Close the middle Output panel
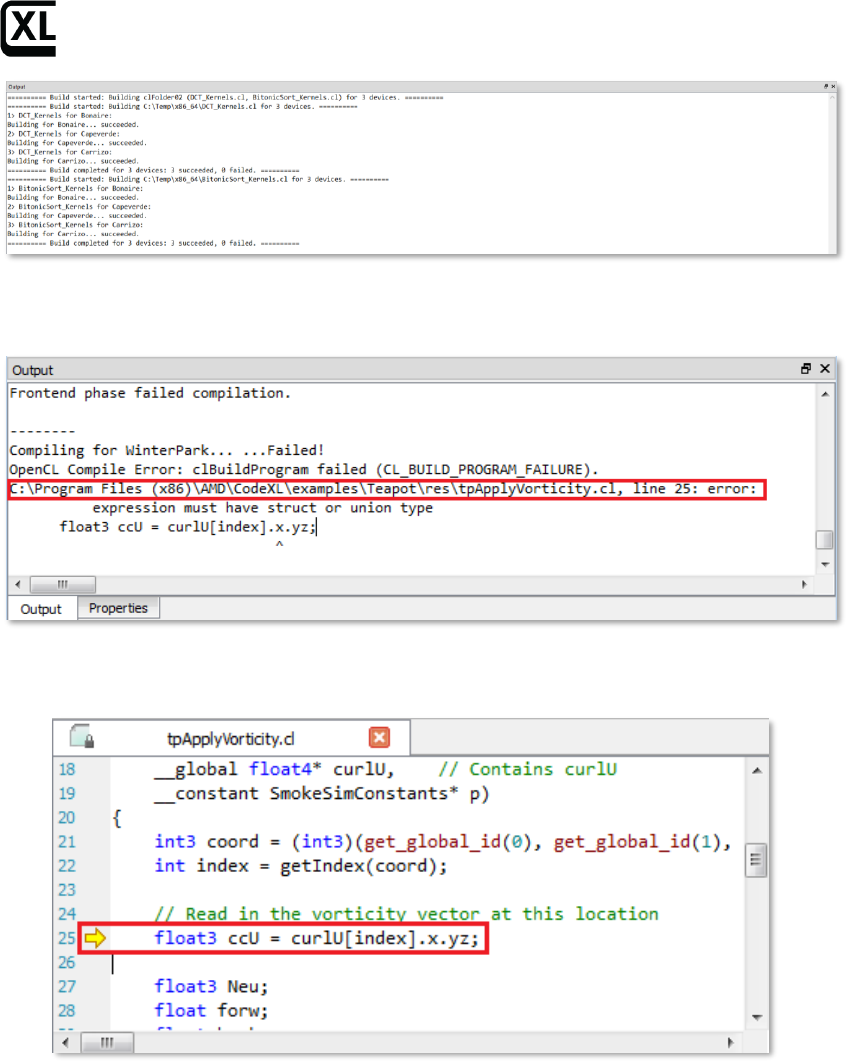Viewport: 852px width, 1064px height. (x=825, y=368)
